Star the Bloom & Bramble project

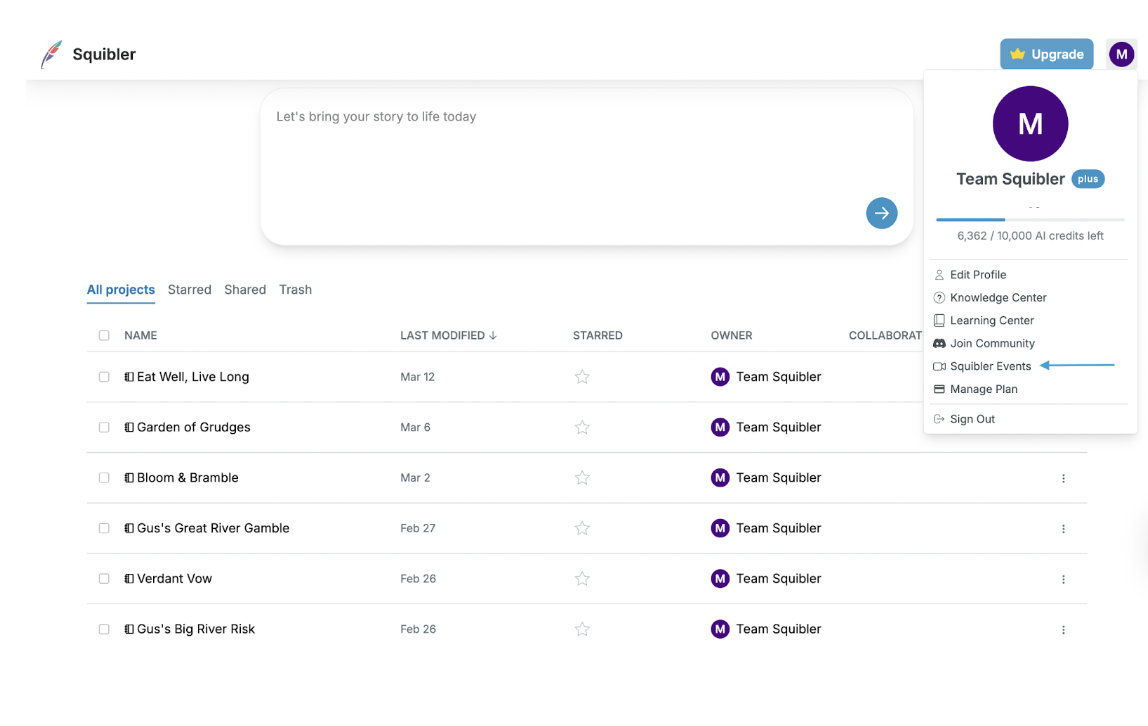[x=582, y=478]
